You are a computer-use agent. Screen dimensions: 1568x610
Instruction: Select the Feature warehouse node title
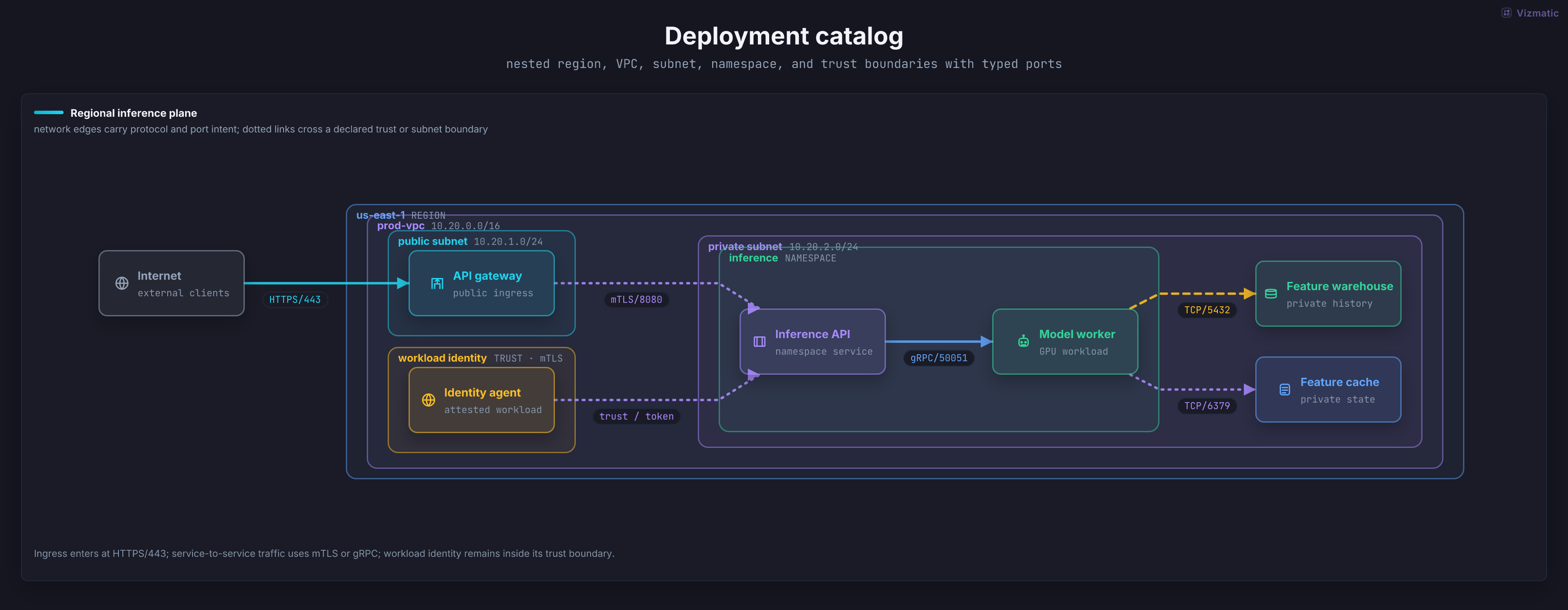[1339, 286]
